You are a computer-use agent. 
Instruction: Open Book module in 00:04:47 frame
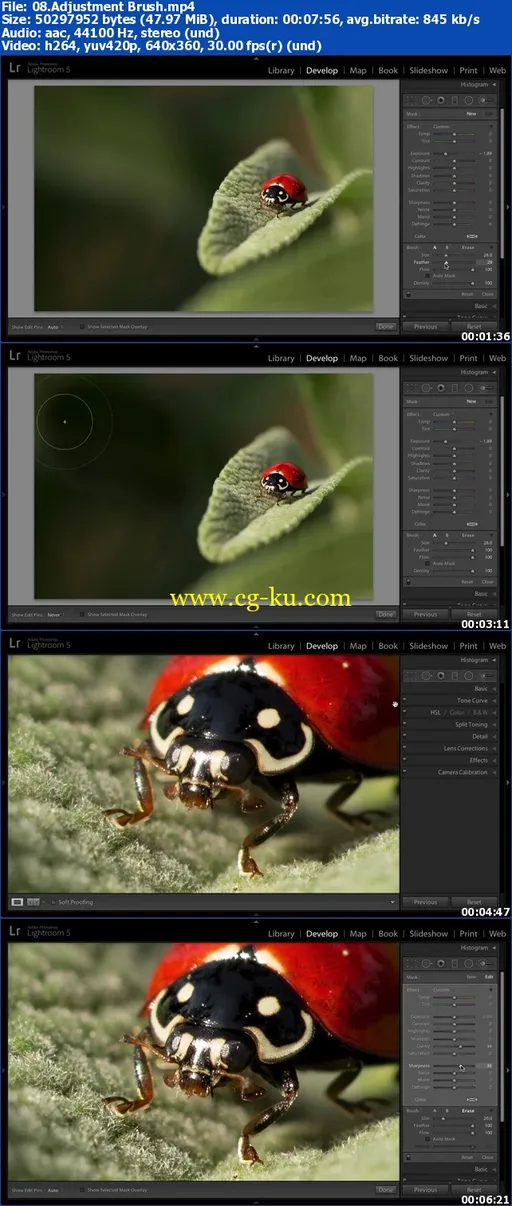pyautogui.click(x=388, y=646)
